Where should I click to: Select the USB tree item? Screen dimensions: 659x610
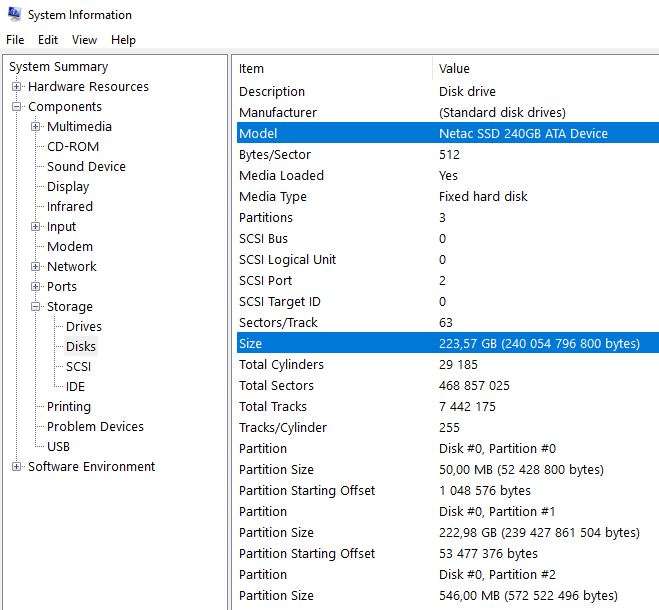click(x=58, y=446)
